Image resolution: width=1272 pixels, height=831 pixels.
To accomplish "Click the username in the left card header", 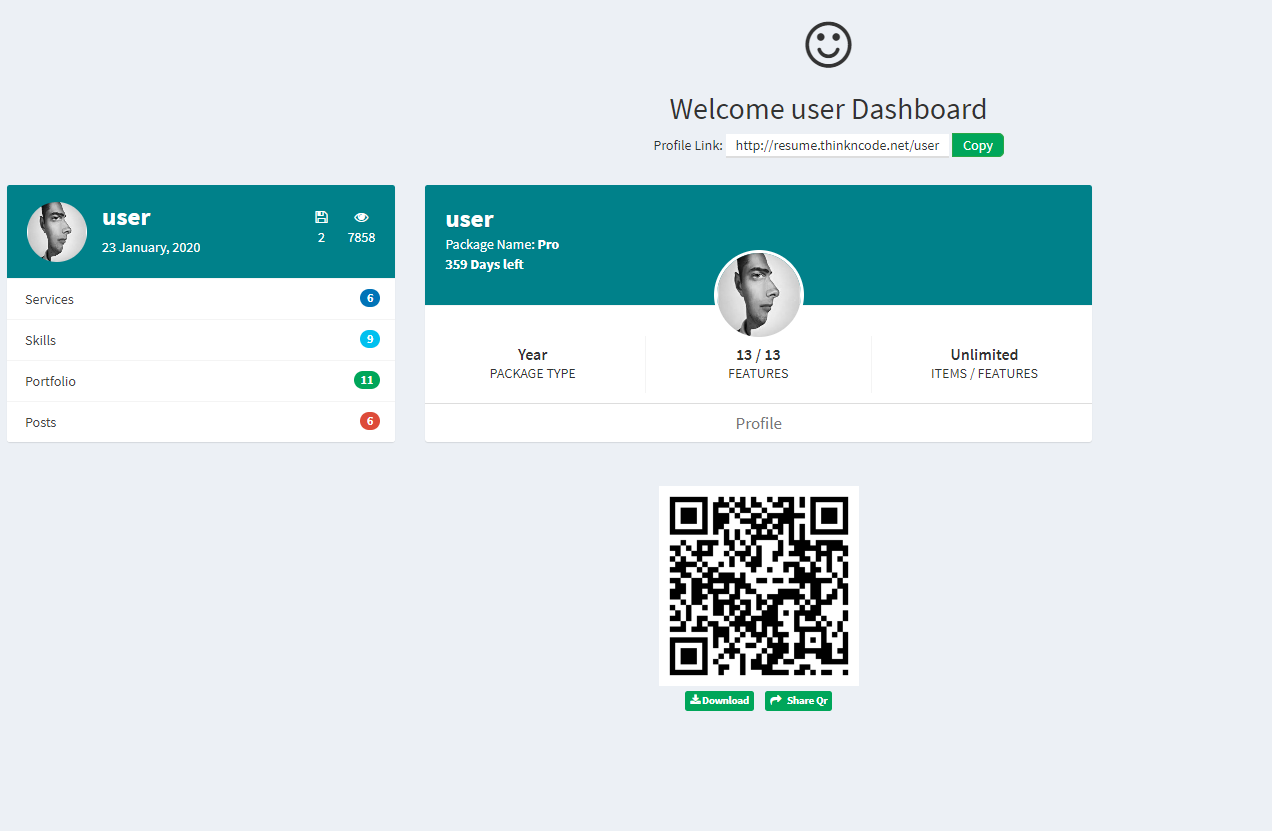I will pyautogui.click(x=126, y=217).
